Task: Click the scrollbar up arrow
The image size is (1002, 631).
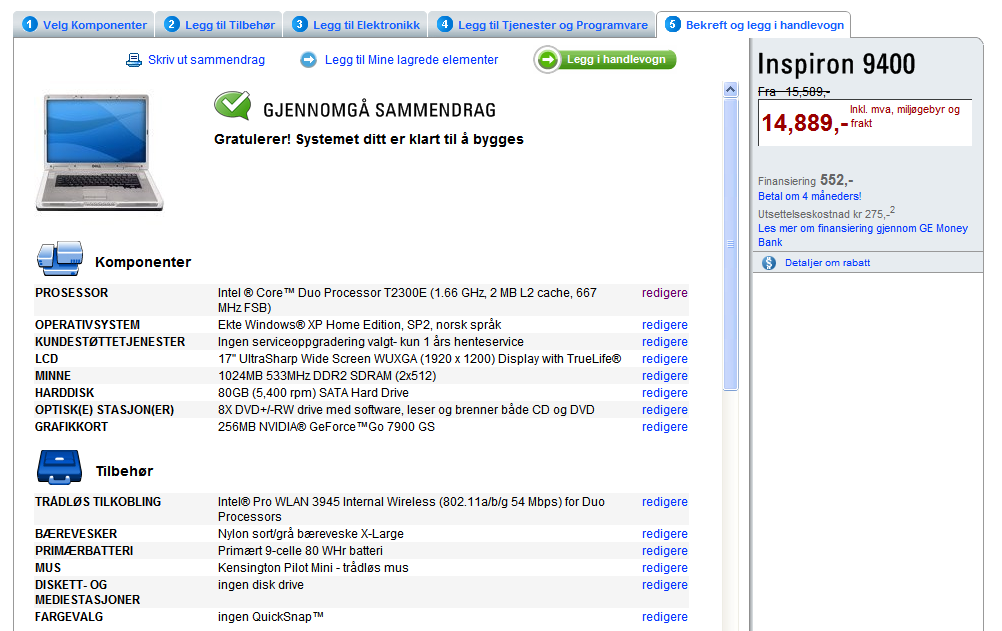Action: tap(731, 90)
